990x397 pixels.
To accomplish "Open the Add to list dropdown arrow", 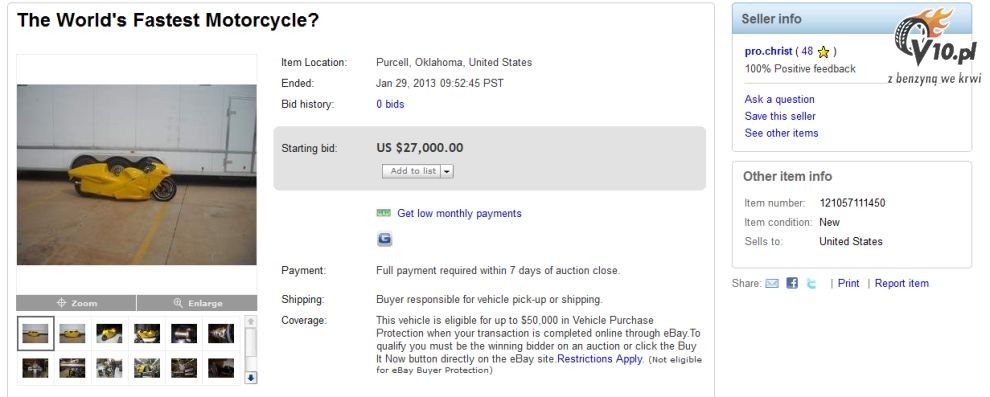I will point(447,171).
